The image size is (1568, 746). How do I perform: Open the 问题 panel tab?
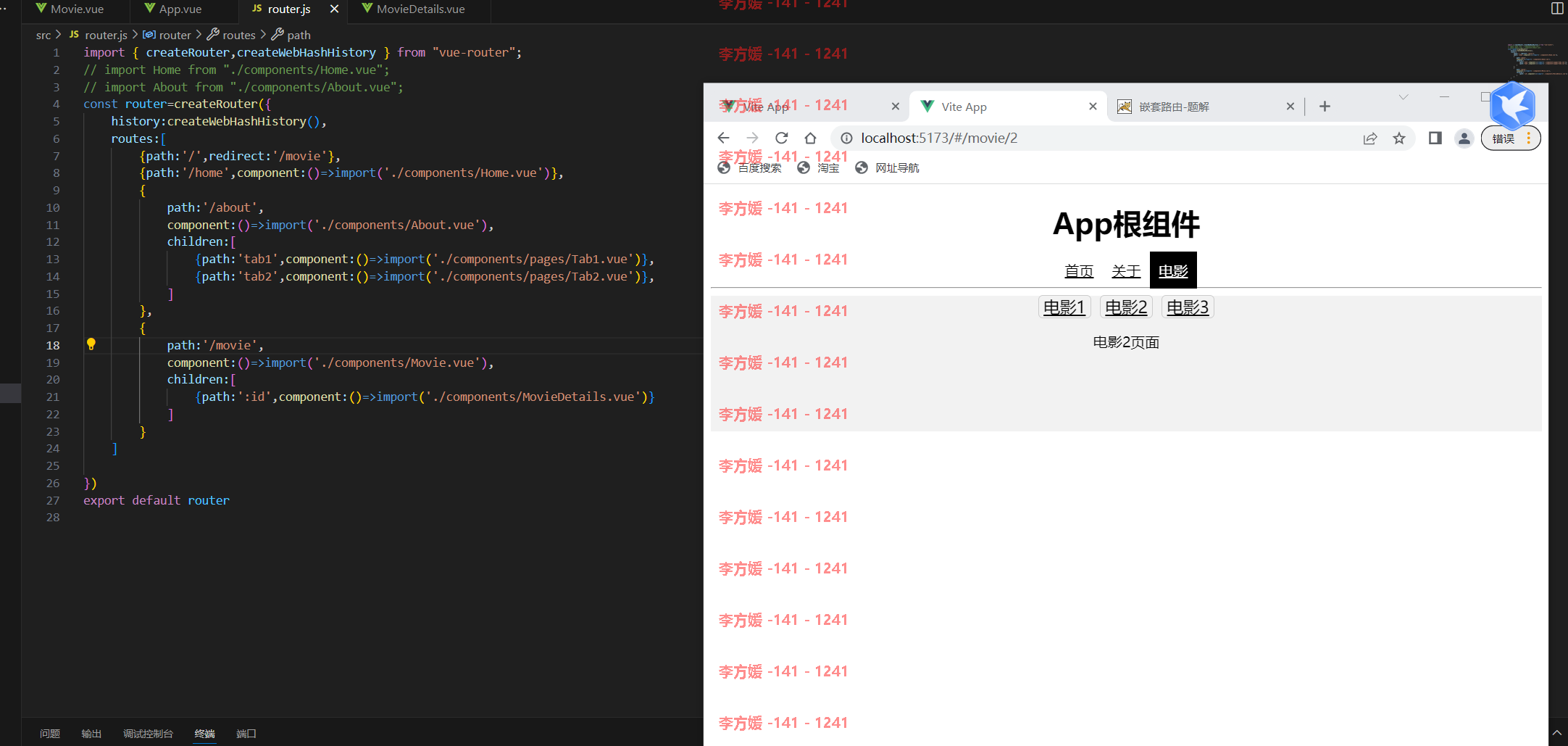(x=50, y=734)
